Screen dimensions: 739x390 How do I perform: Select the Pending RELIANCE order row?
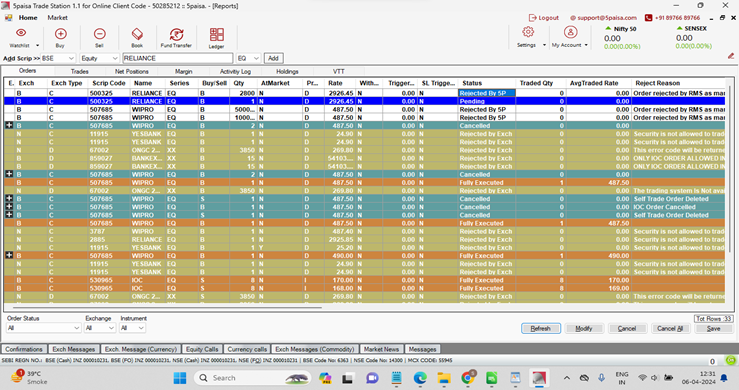[364, 101]
